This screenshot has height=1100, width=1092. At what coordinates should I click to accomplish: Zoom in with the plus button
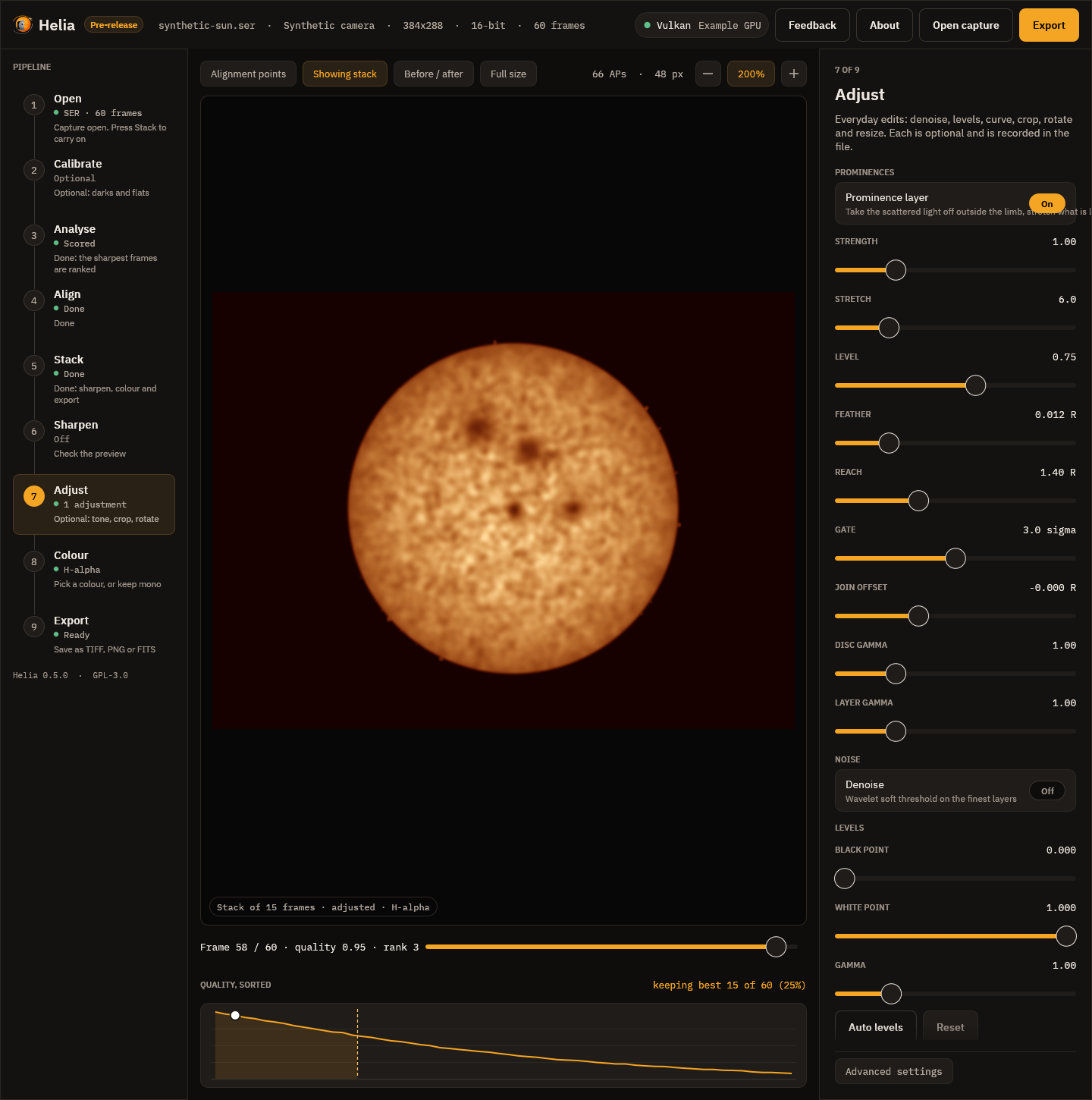click(x=793, y=74)
